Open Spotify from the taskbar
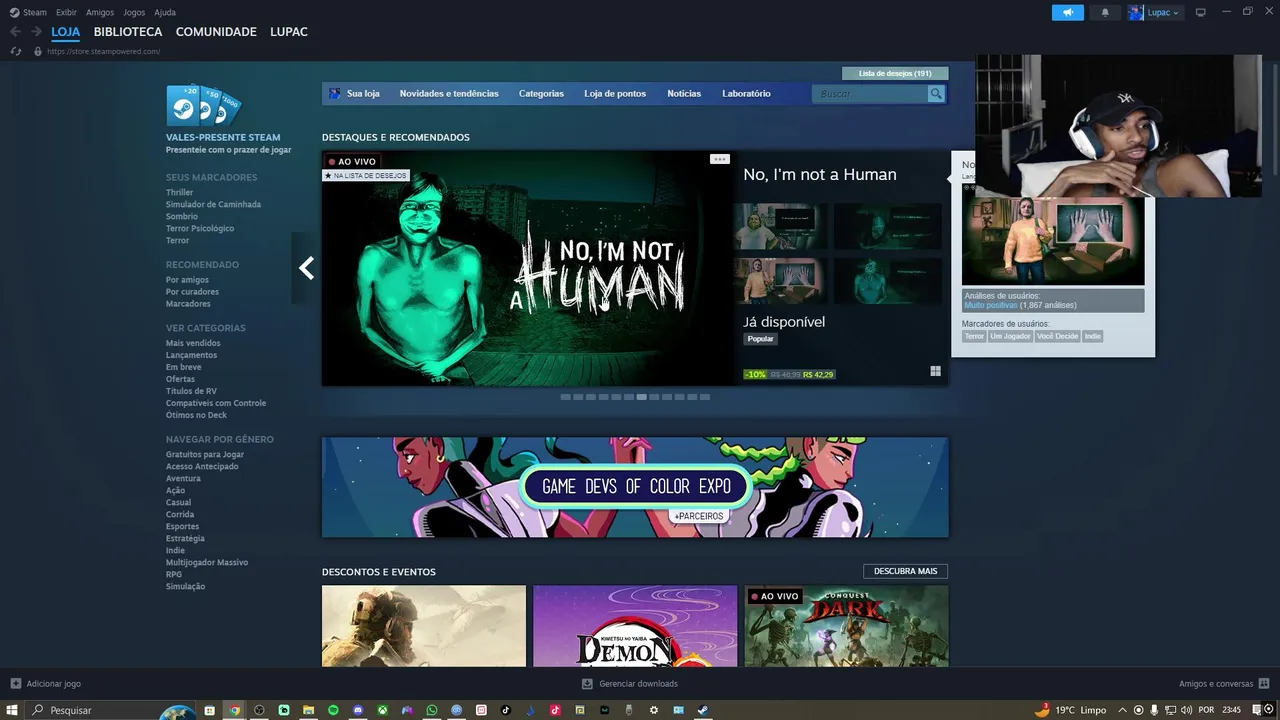 tap(333, 710)
